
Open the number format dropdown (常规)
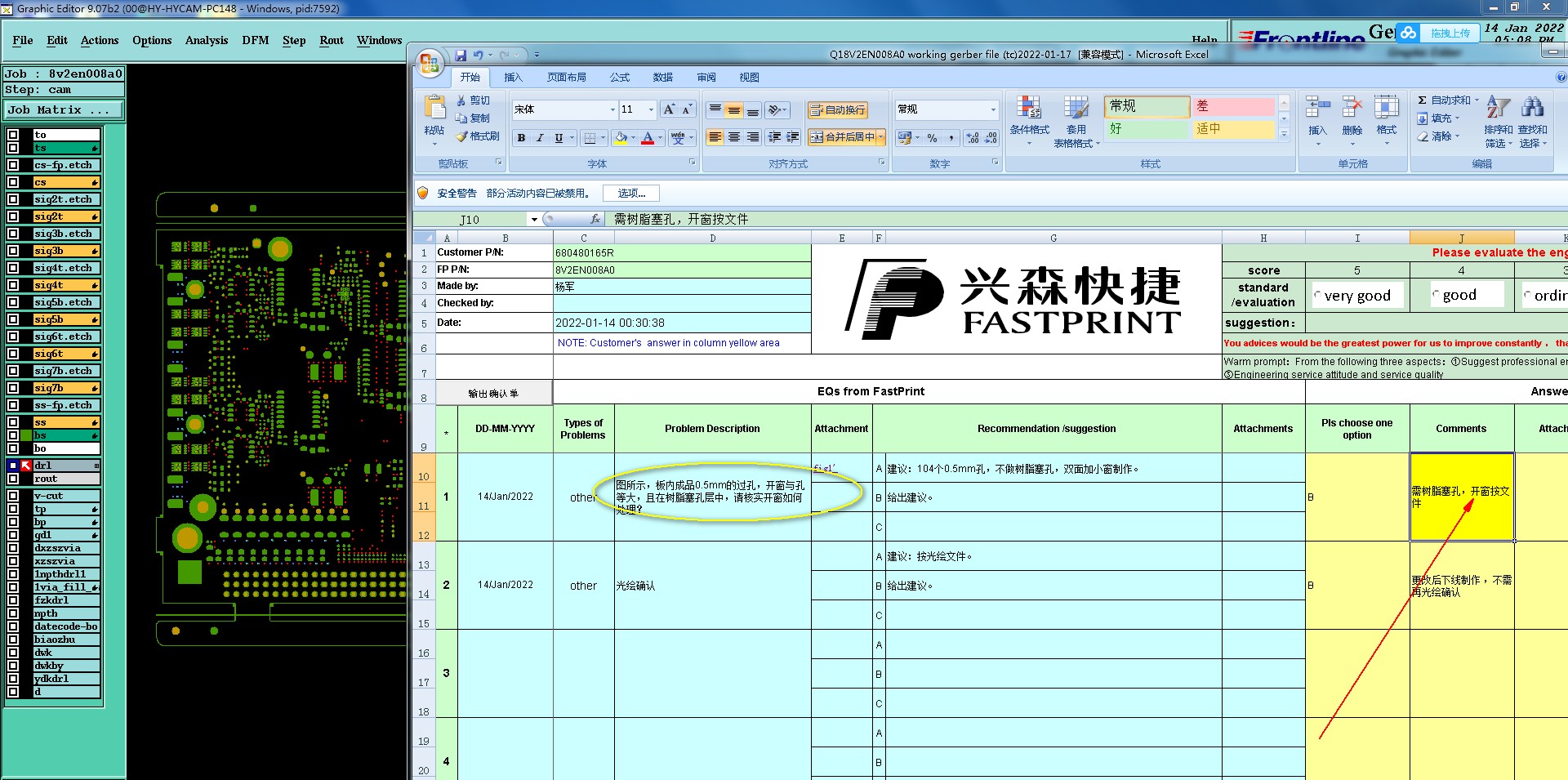coord(993,109)
